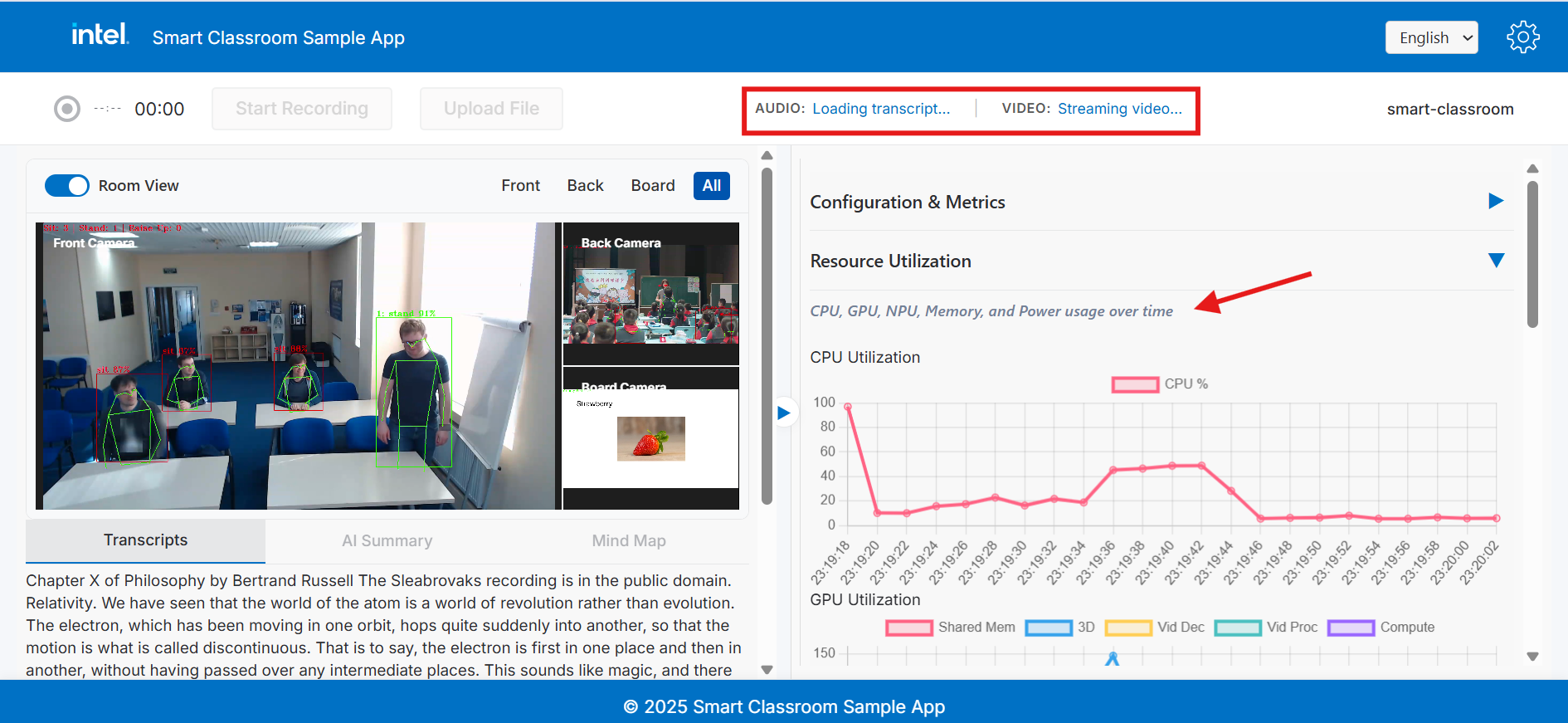Expand Configuration & Metrics section

tap(1496, 201)
